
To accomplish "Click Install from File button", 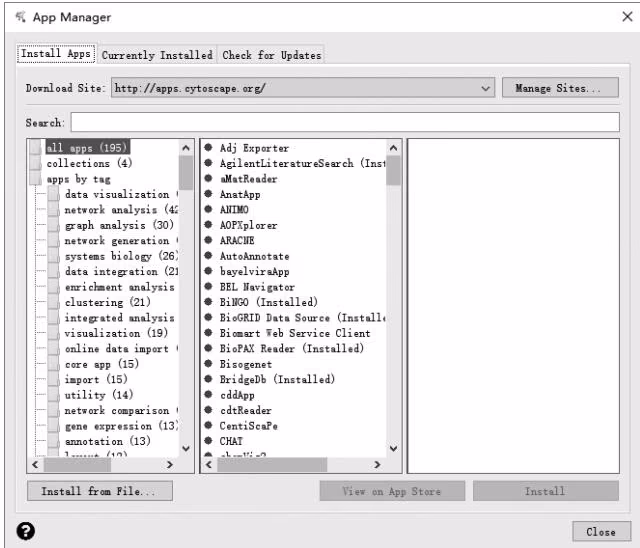I will click(100, 491).
